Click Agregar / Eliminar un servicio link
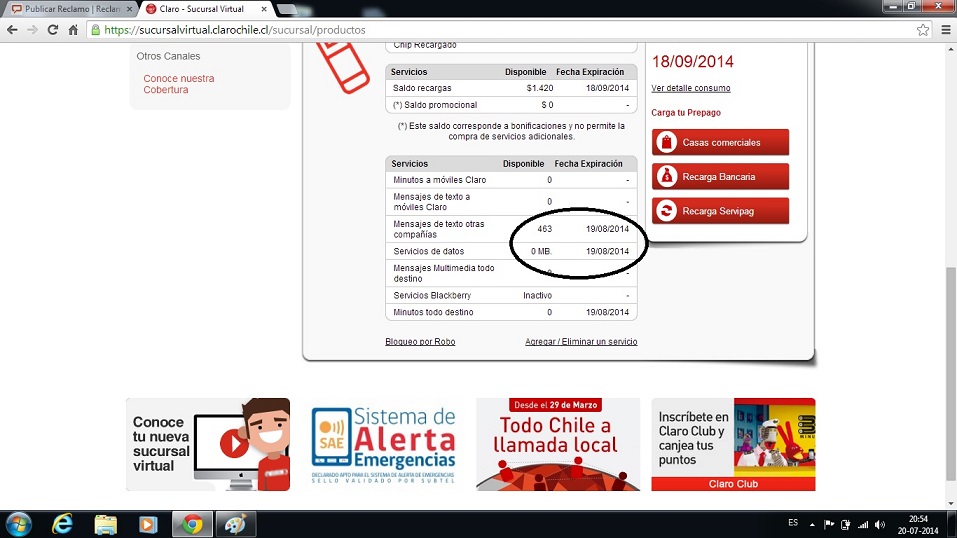This screenshot has height=538, width=957. [581, 341]
